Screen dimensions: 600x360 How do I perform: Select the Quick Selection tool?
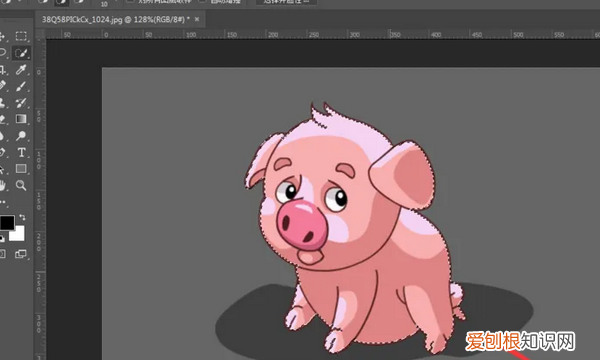[21, 53]
